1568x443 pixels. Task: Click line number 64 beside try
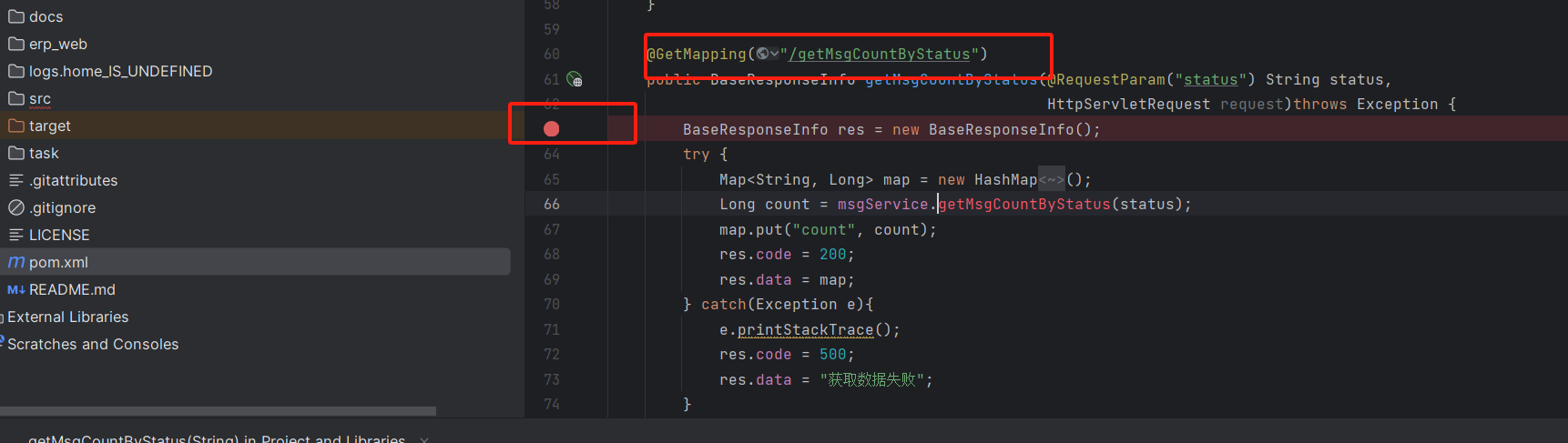[x=552, y=155]
